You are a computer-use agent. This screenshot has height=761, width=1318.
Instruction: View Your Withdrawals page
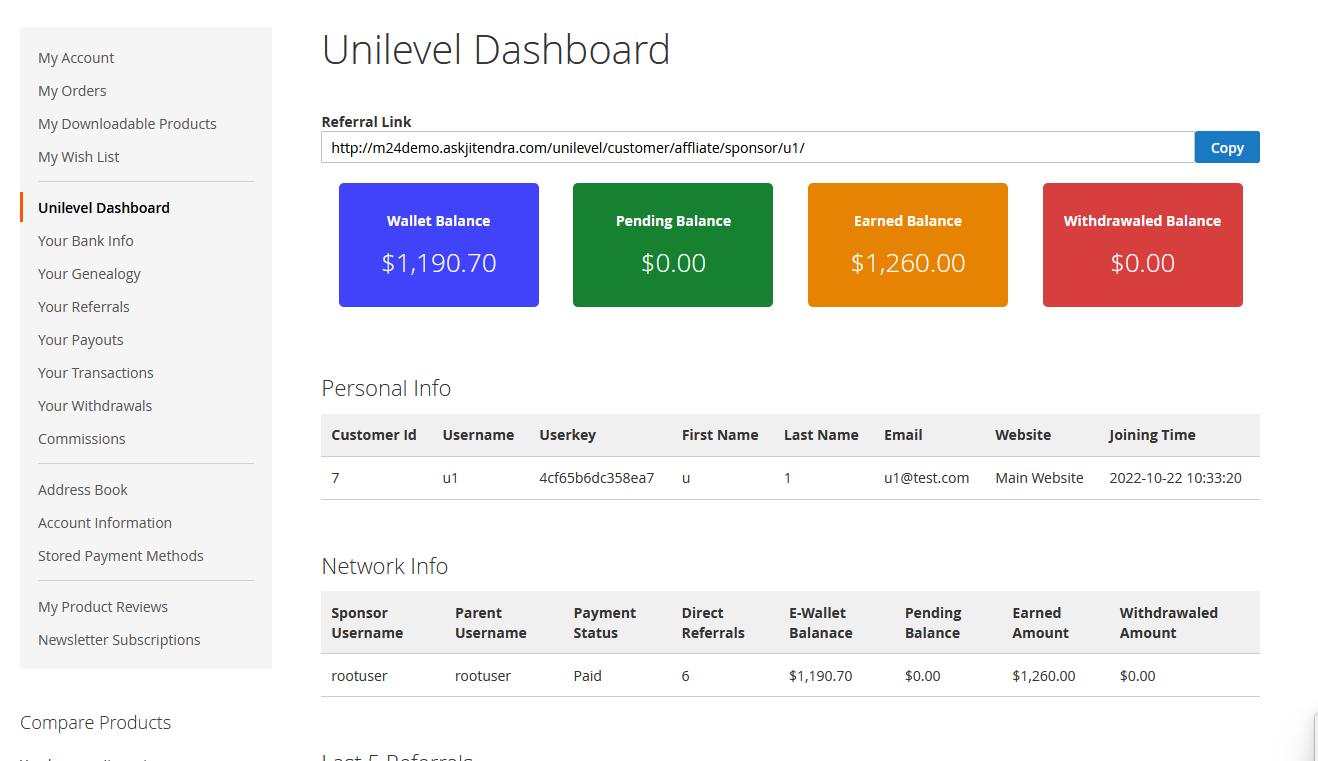pyautogui.click(x=95, y=406)
